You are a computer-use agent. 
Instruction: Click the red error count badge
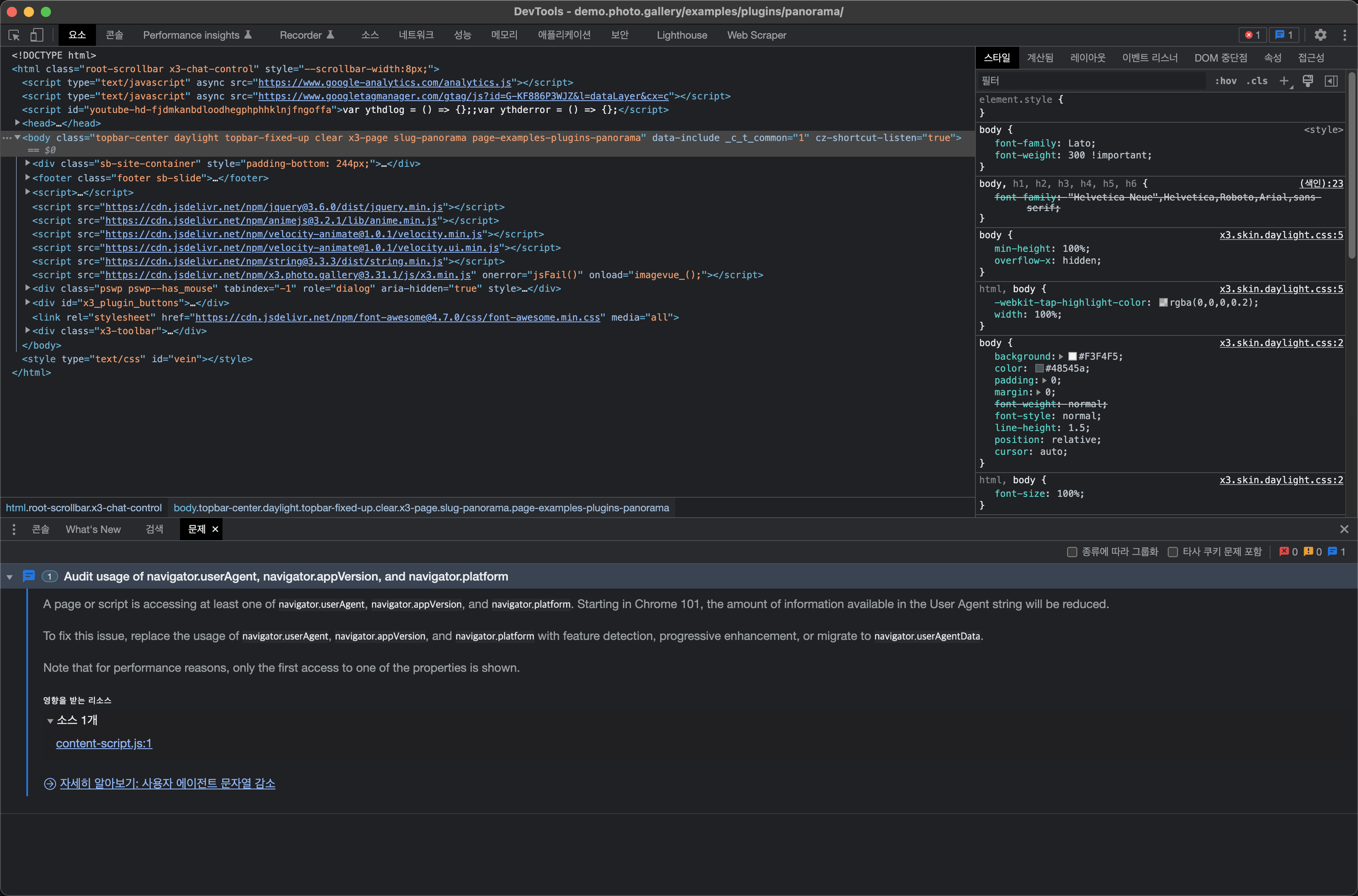(1252, 35)
